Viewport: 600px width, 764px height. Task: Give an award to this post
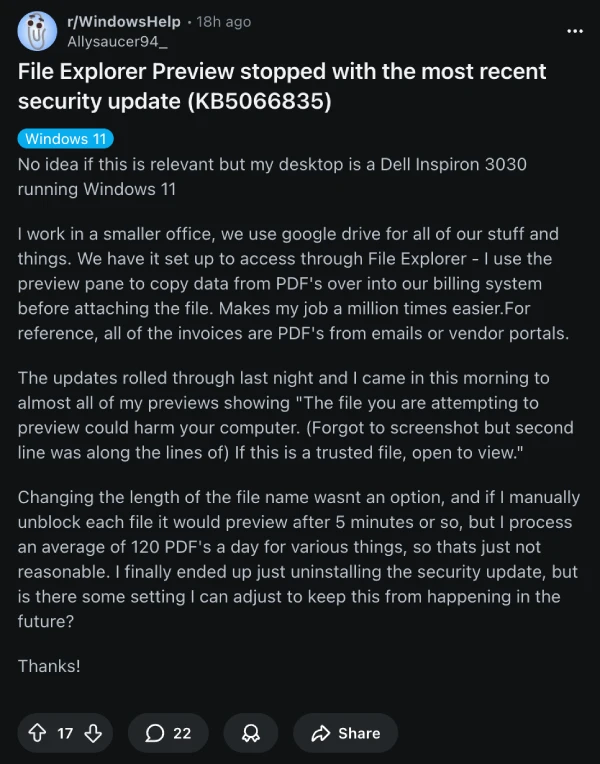251,733
